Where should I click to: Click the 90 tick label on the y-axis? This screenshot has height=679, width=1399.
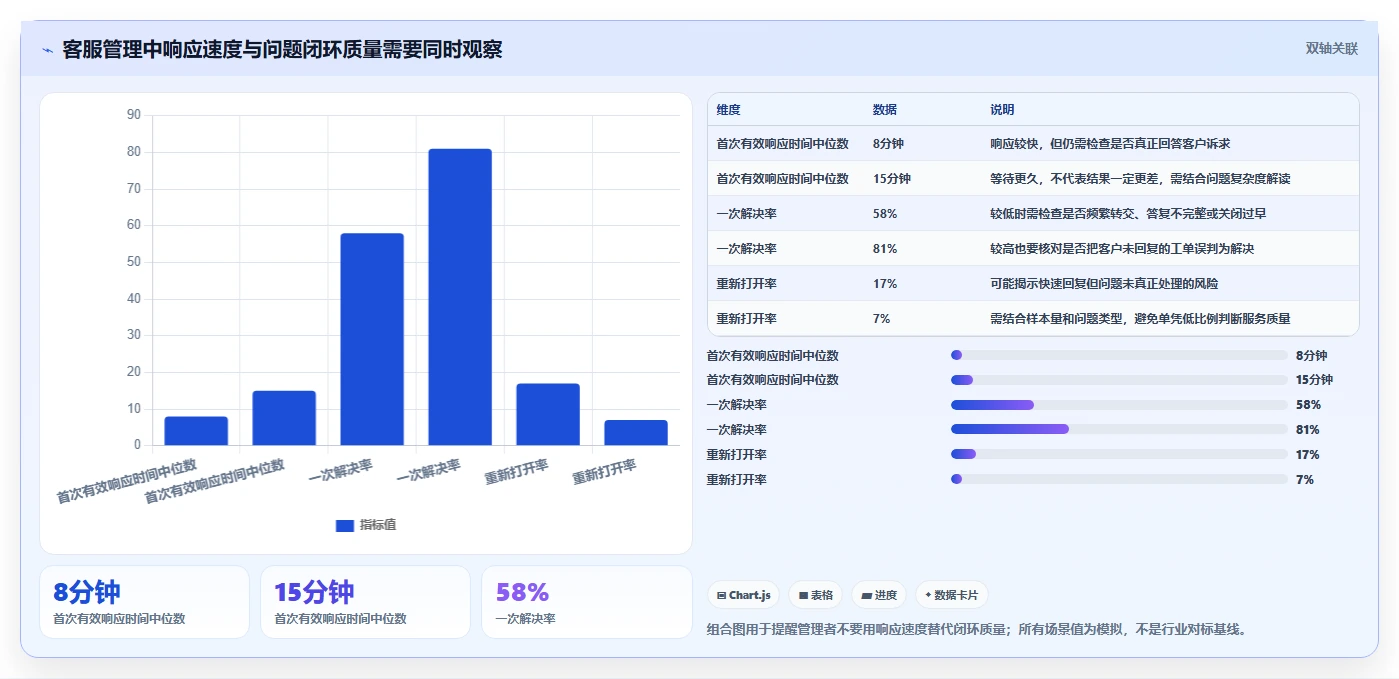134,115
